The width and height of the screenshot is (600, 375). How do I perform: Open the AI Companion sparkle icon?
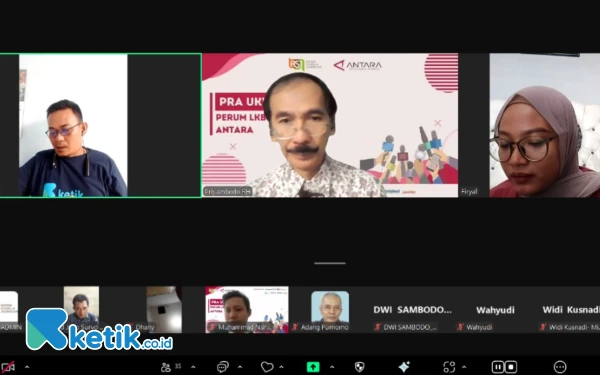point(404,367)
